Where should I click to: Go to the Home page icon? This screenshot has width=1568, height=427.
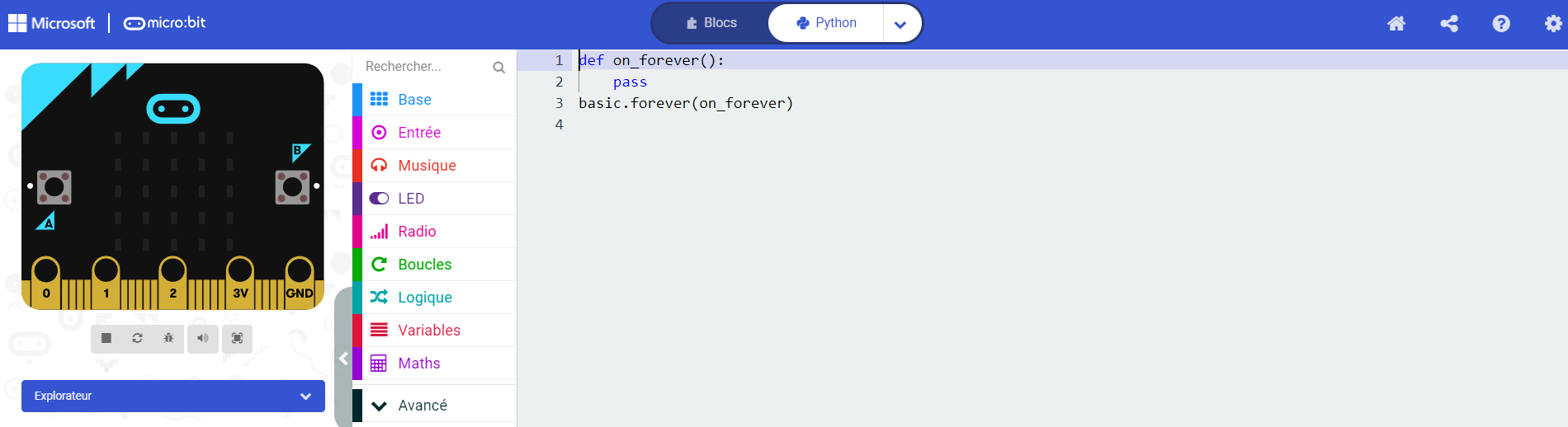[1396, 23]
